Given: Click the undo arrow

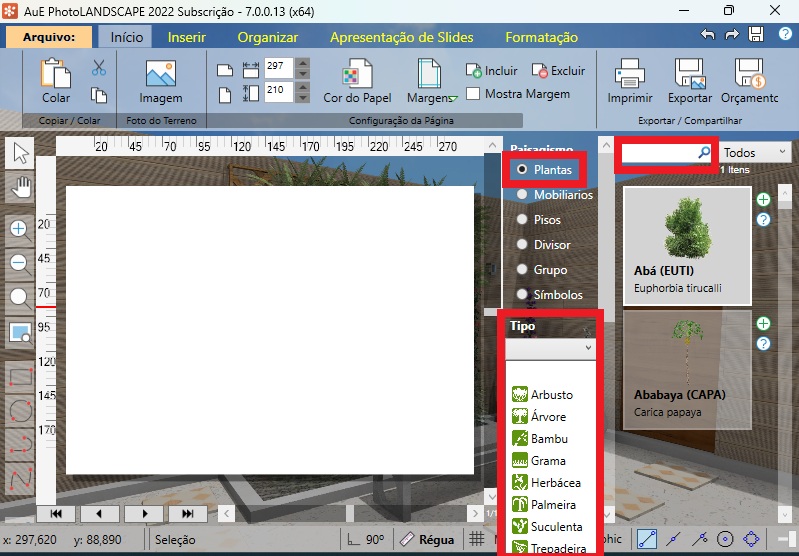Looking at the screenshot, I should click(708, 35).
